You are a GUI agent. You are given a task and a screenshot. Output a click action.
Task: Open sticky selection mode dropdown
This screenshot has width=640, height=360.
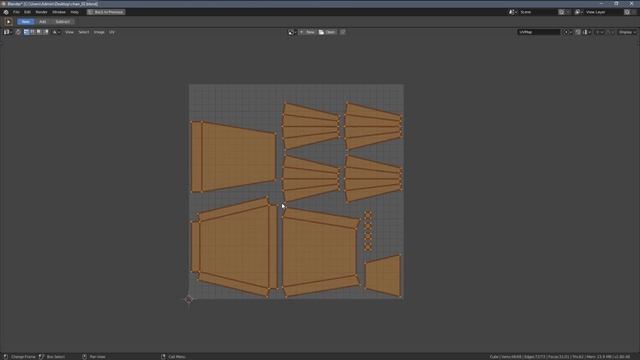(x=56, y=32)
